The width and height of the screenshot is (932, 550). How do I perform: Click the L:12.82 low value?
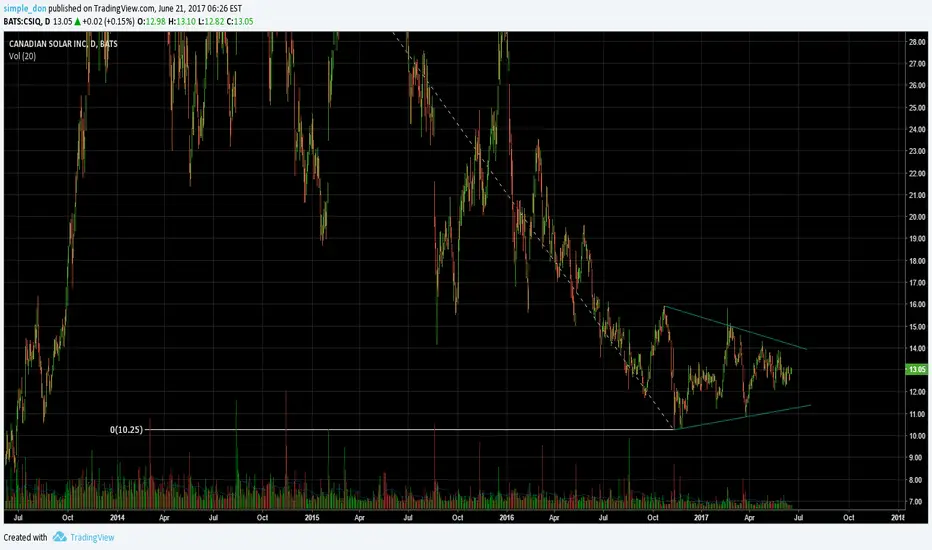[x=210, y=21]
